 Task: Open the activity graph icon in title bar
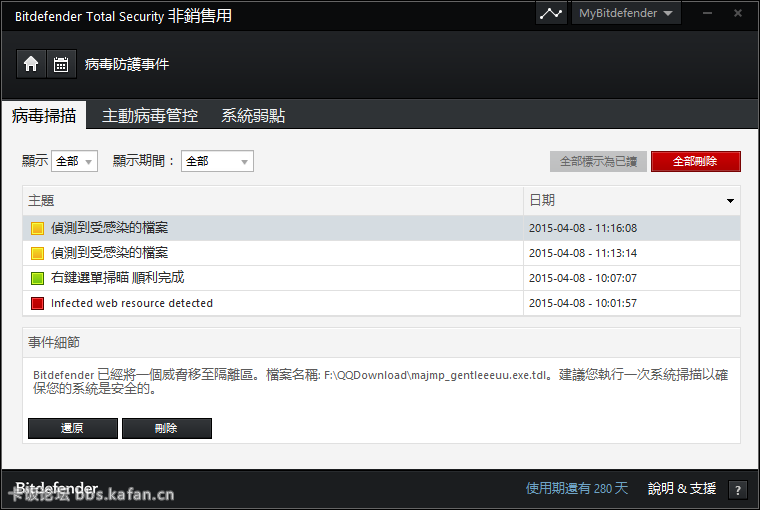point(551,13)
